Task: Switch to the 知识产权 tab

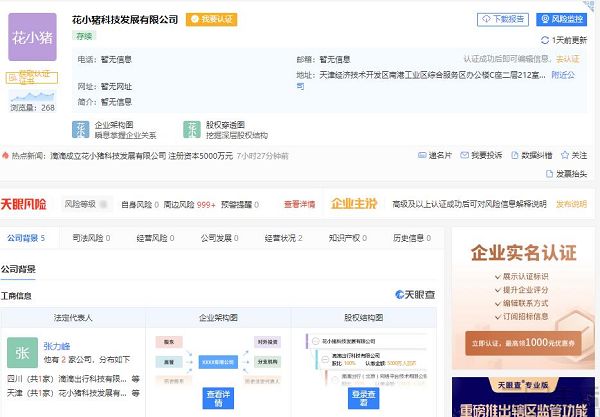Action: click(x=348, y=238)
